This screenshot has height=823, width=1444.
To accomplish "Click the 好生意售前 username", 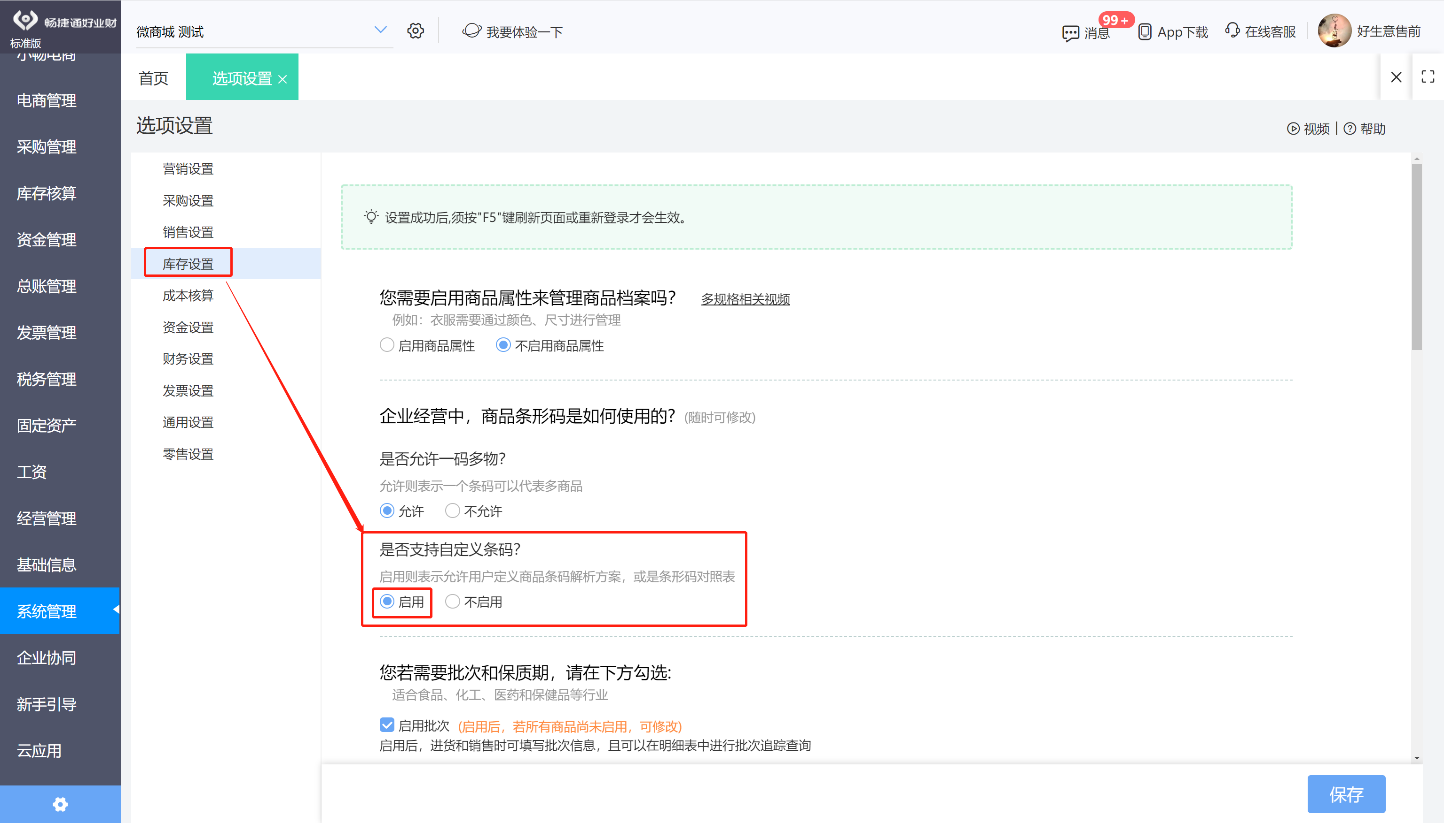I will (x=1388, y=31).
